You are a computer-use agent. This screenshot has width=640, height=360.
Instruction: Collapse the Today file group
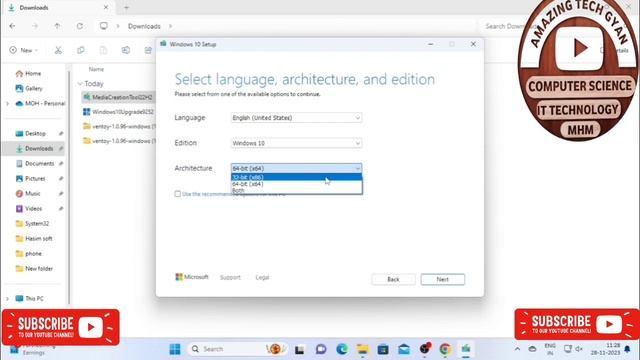(80, 84)
